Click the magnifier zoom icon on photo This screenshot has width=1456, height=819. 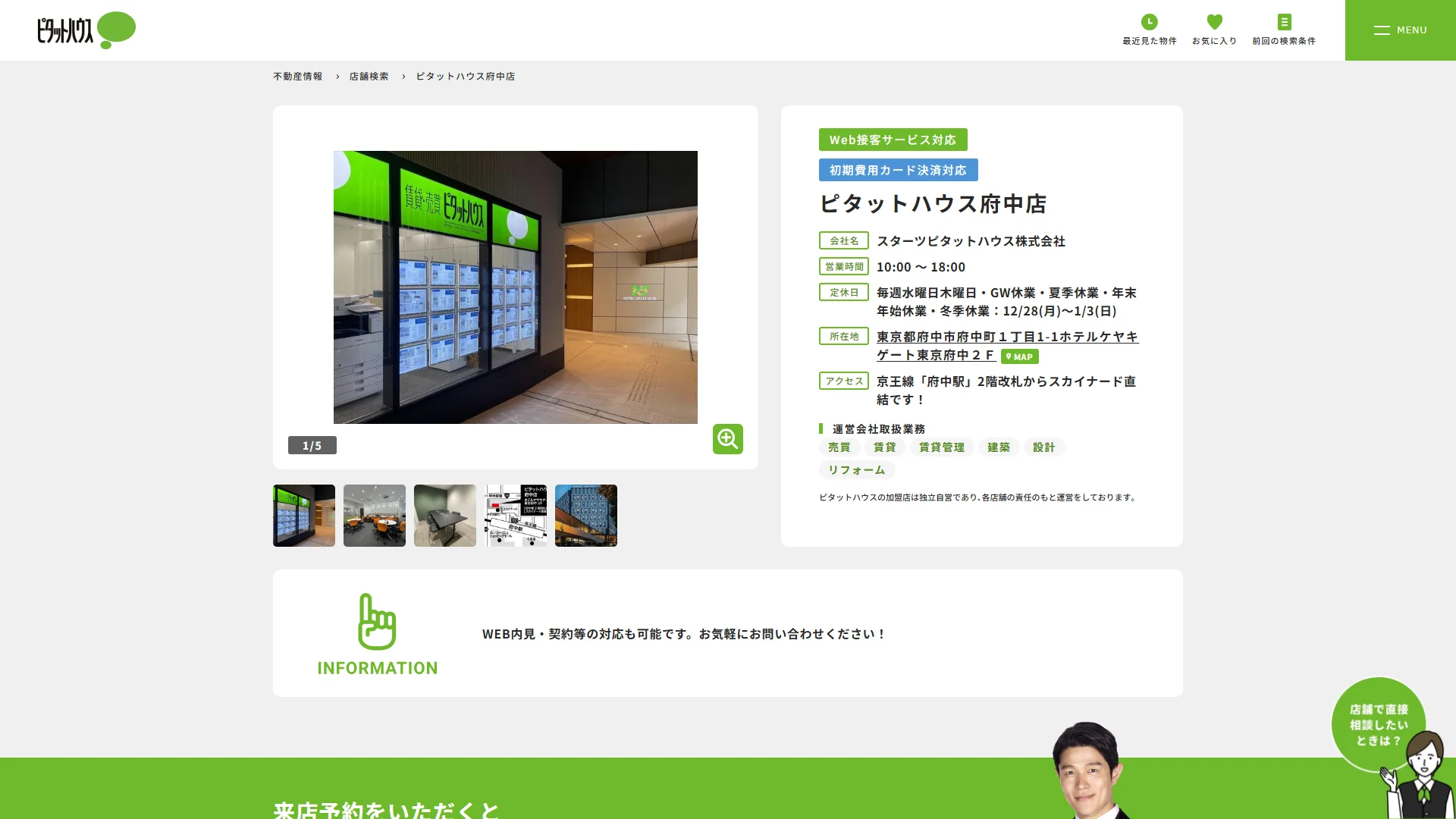pos(728,439)
